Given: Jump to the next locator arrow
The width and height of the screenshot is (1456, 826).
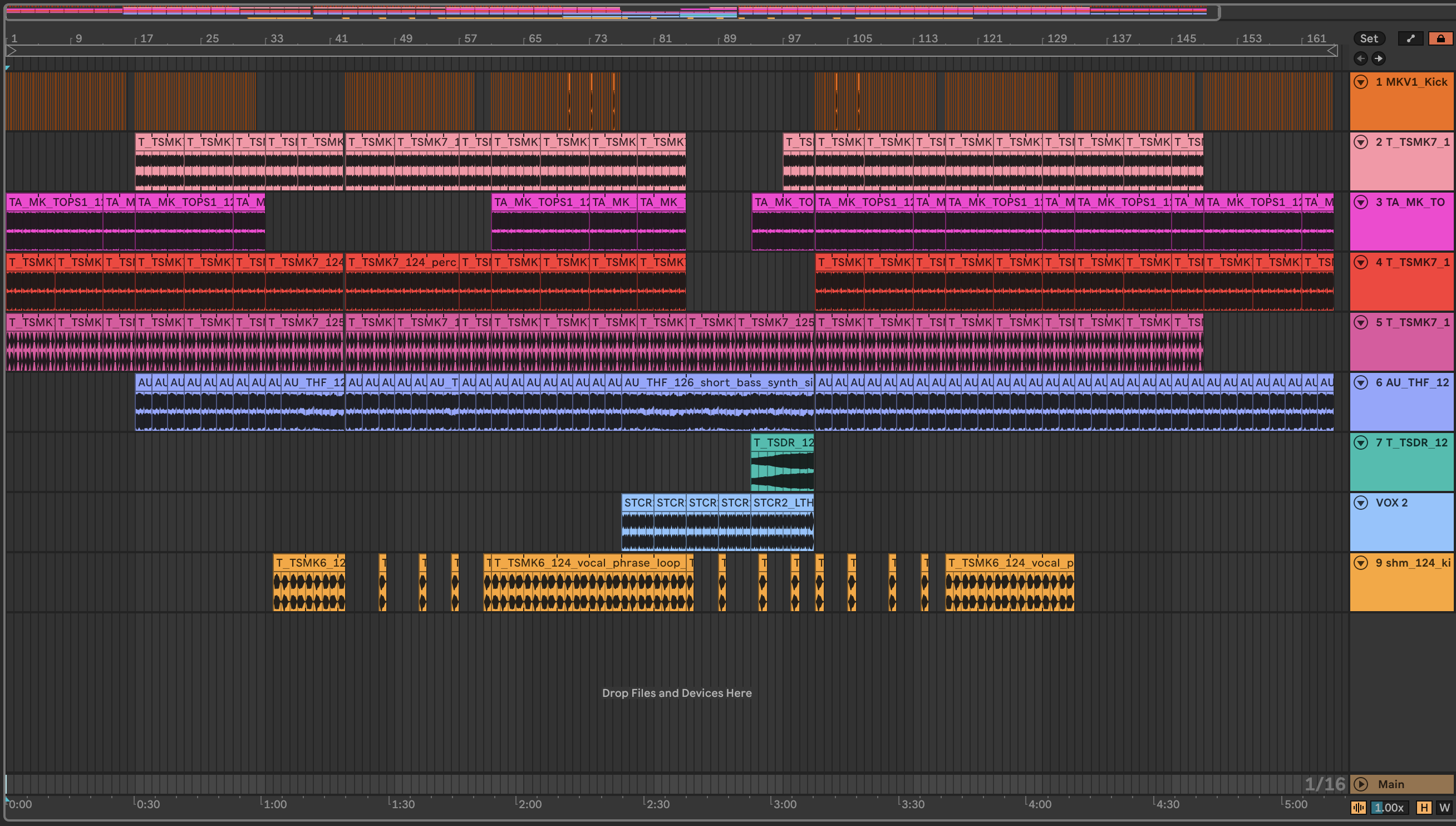Looking at the screenshot, I should (x=1378, y=58).
